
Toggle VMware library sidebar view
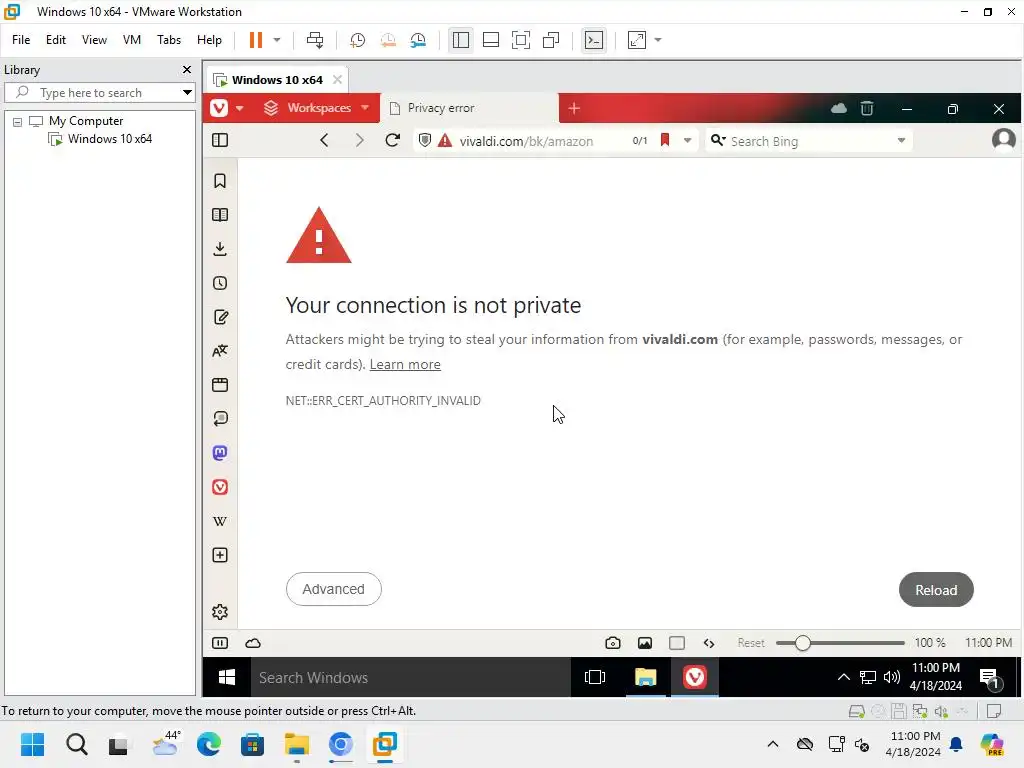coord(460,40)
